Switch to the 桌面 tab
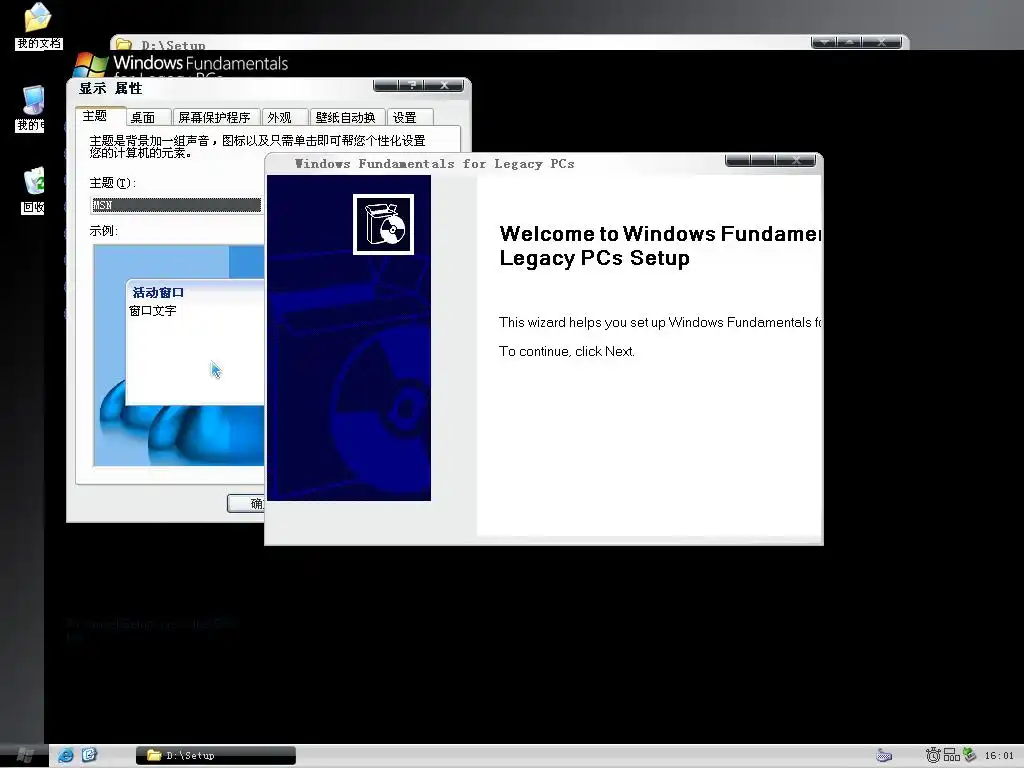The image size is (1024, 768). point(148,118)
